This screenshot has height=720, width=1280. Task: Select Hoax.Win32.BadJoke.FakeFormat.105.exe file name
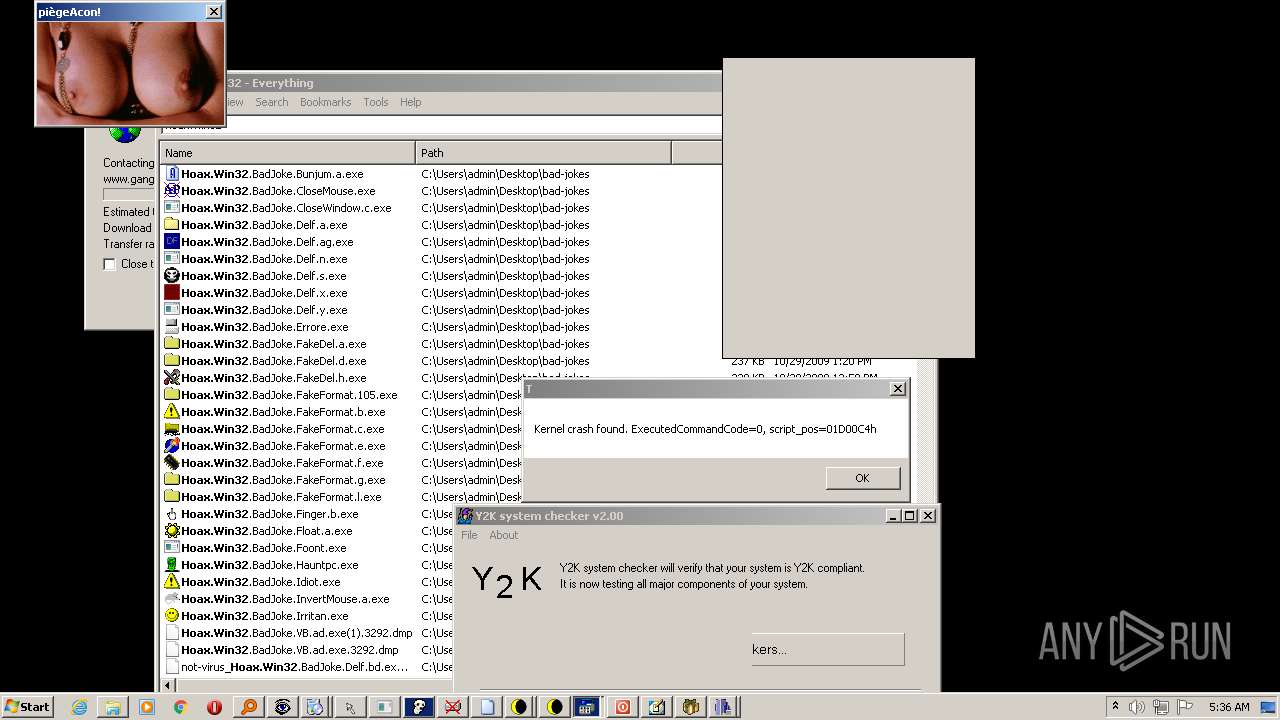pos(289,395)
